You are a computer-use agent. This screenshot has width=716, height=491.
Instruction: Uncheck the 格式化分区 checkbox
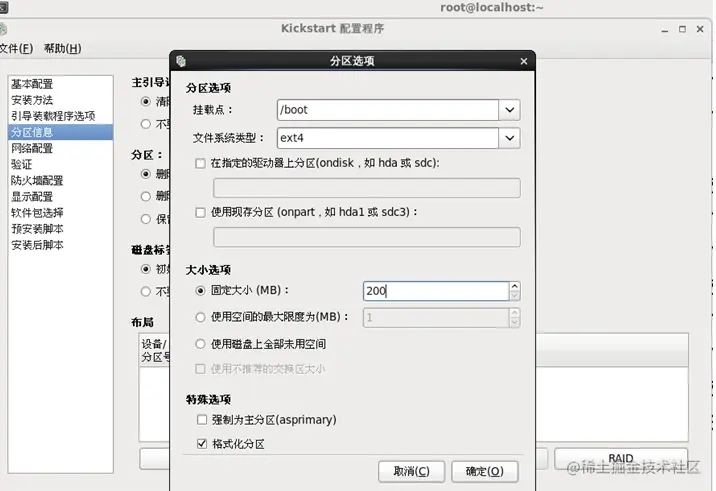point(201,443)
